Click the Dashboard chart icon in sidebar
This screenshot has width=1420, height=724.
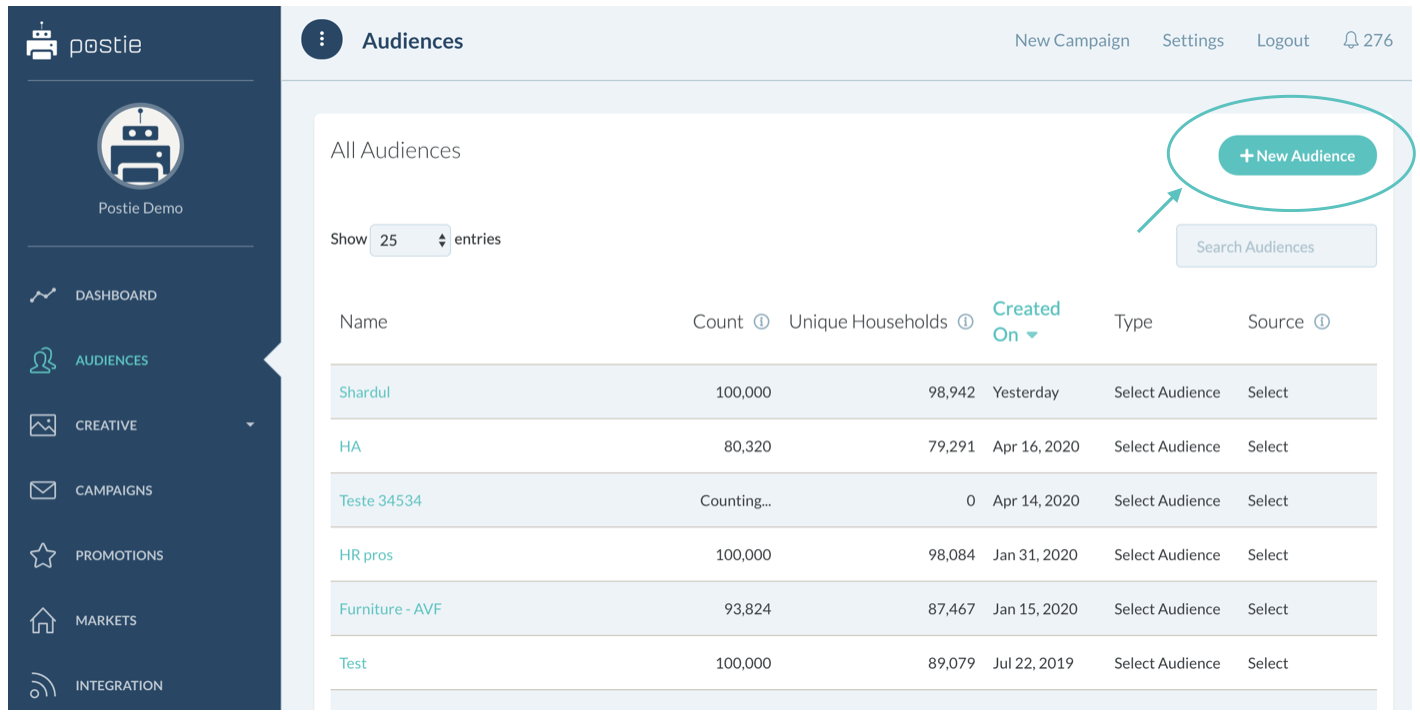[x=43, y=295]
